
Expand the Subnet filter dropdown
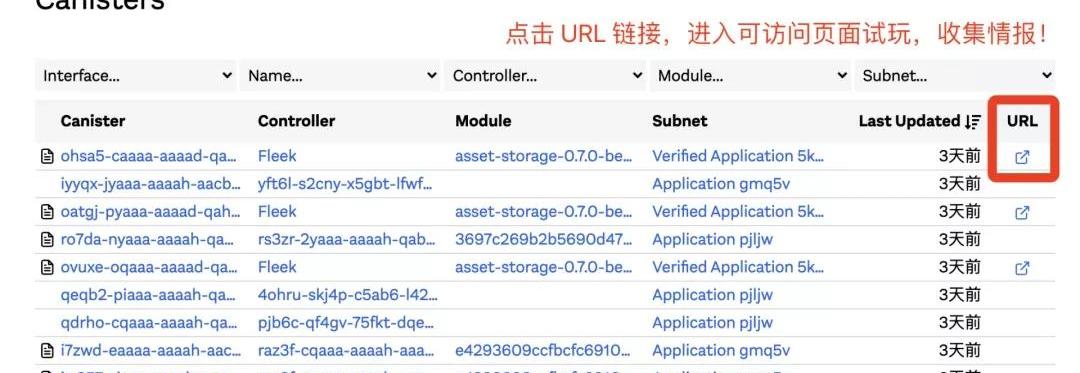[x=955, y=76]
